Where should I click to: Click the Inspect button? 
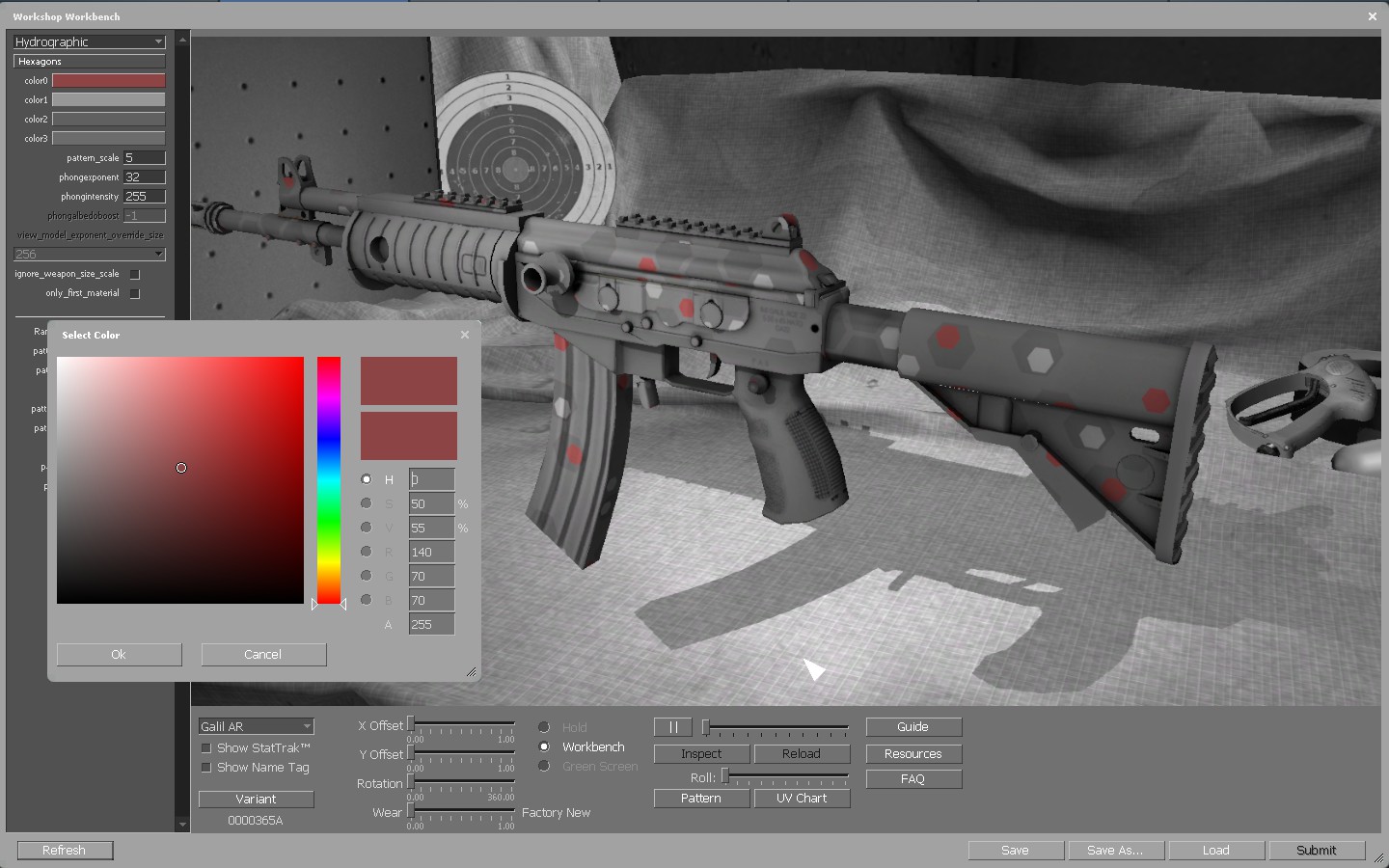coord(701,753)
